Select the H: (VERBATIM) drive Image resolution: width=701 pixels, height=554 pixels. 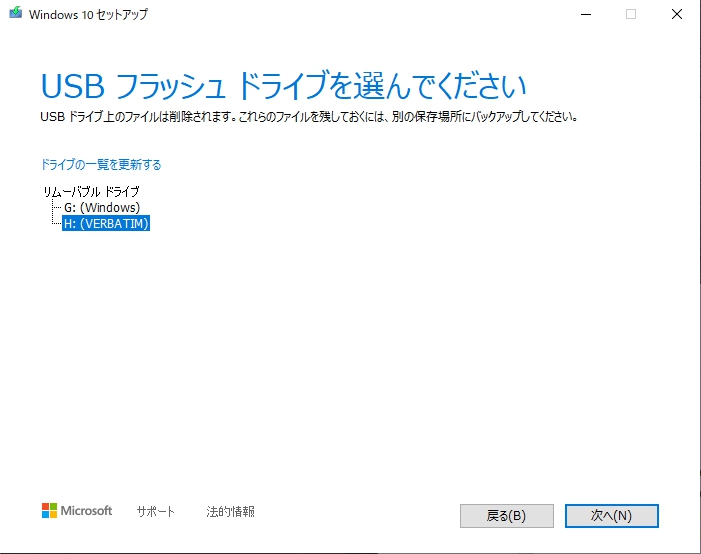pyautogui.click(x=106, y=224)
